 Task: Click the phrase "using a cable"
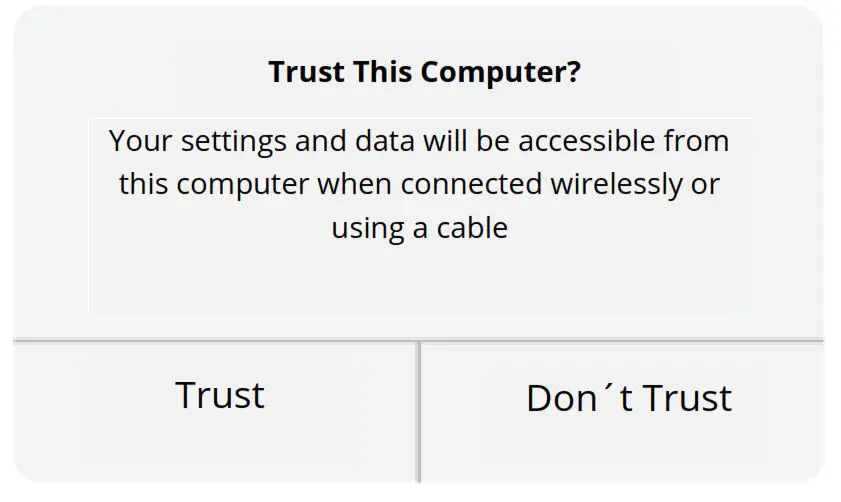(419, 228)
